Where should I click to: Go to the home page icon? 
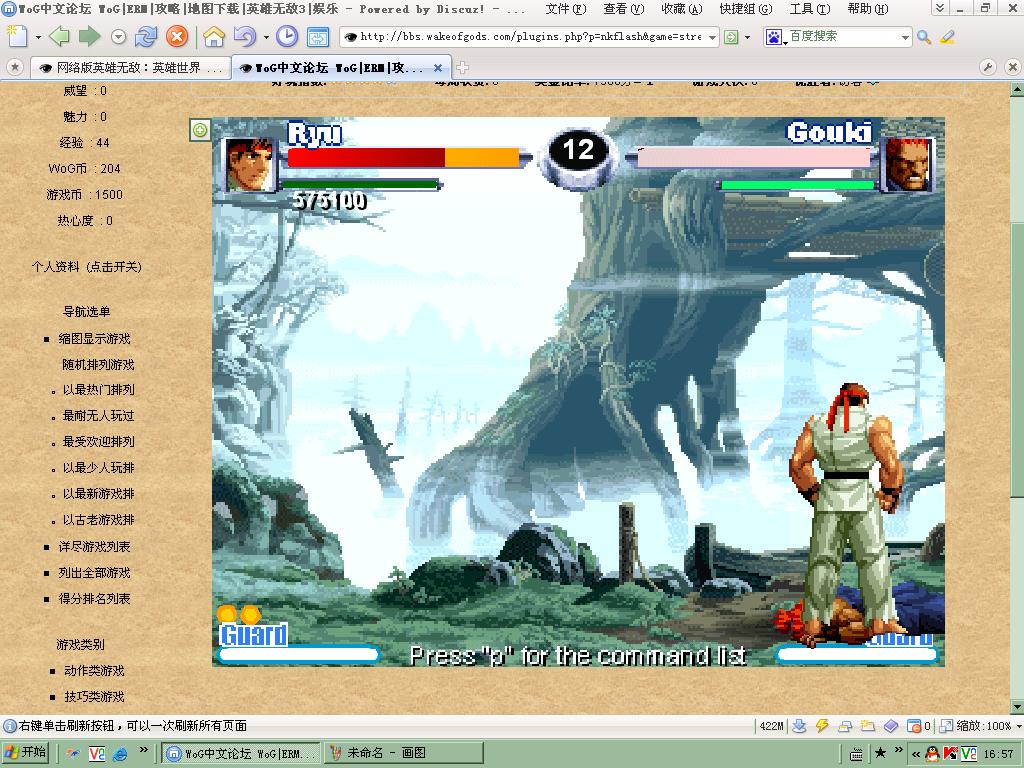[x=214, y=37]
